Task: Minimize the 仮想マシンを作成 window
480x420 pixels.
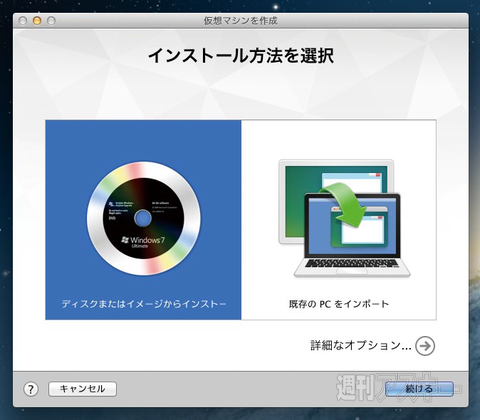Action: pos(37,21)
